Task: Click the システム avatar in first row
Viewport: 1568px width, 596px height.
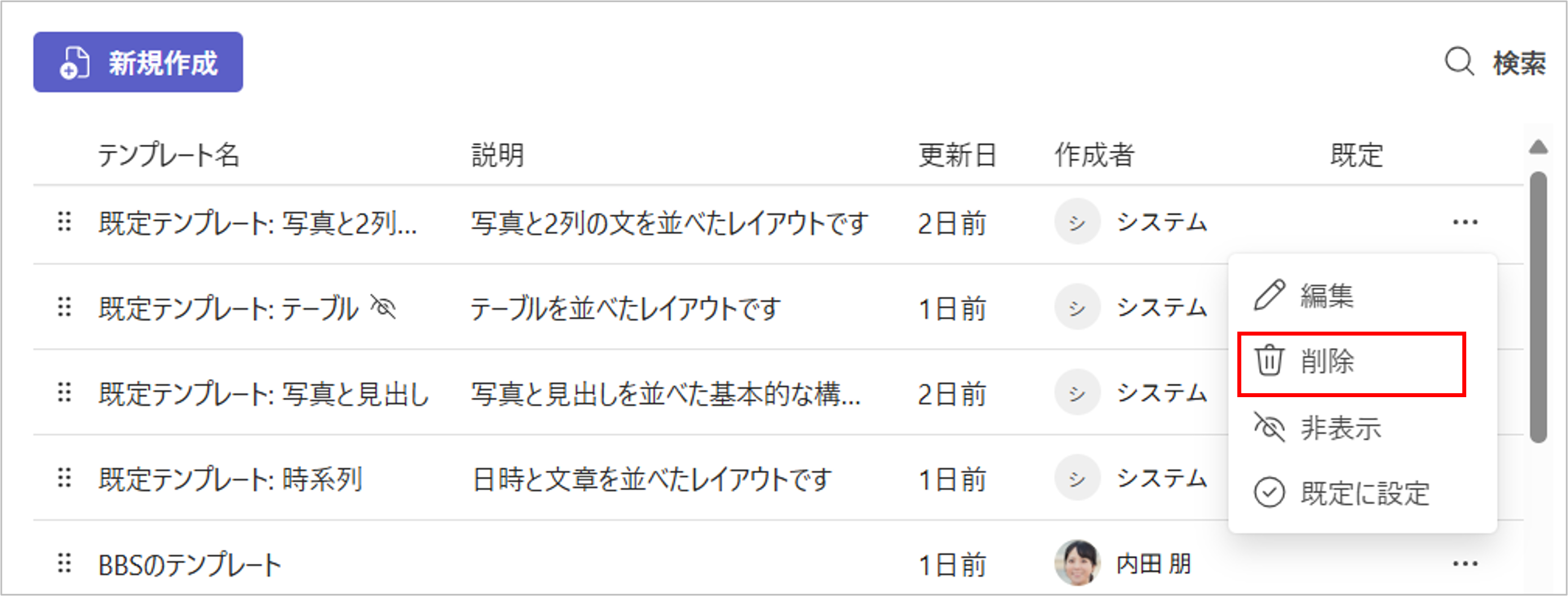Action: click(x=1077, y=222)
